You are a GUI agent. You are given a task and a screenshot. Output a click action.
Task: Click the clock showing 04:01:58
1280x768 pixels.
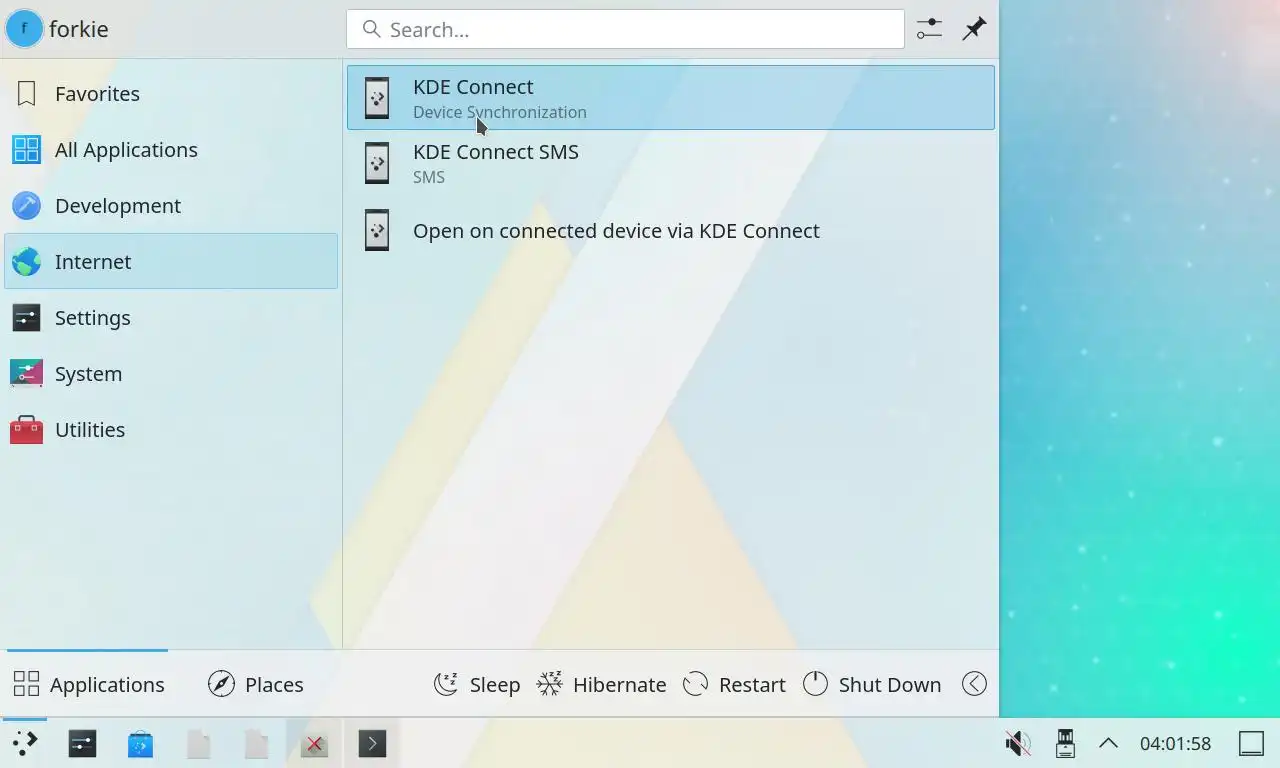[1175, 743]
